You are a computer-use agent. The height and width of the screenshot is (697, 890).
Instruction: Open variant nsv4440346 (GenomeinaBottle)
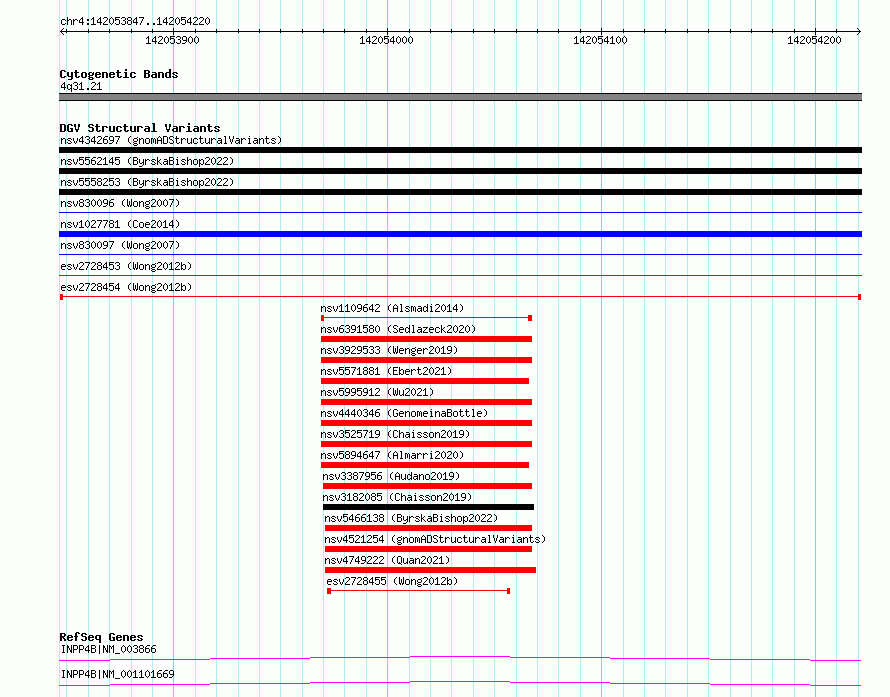pyautogui.click(x=404, y=413)
